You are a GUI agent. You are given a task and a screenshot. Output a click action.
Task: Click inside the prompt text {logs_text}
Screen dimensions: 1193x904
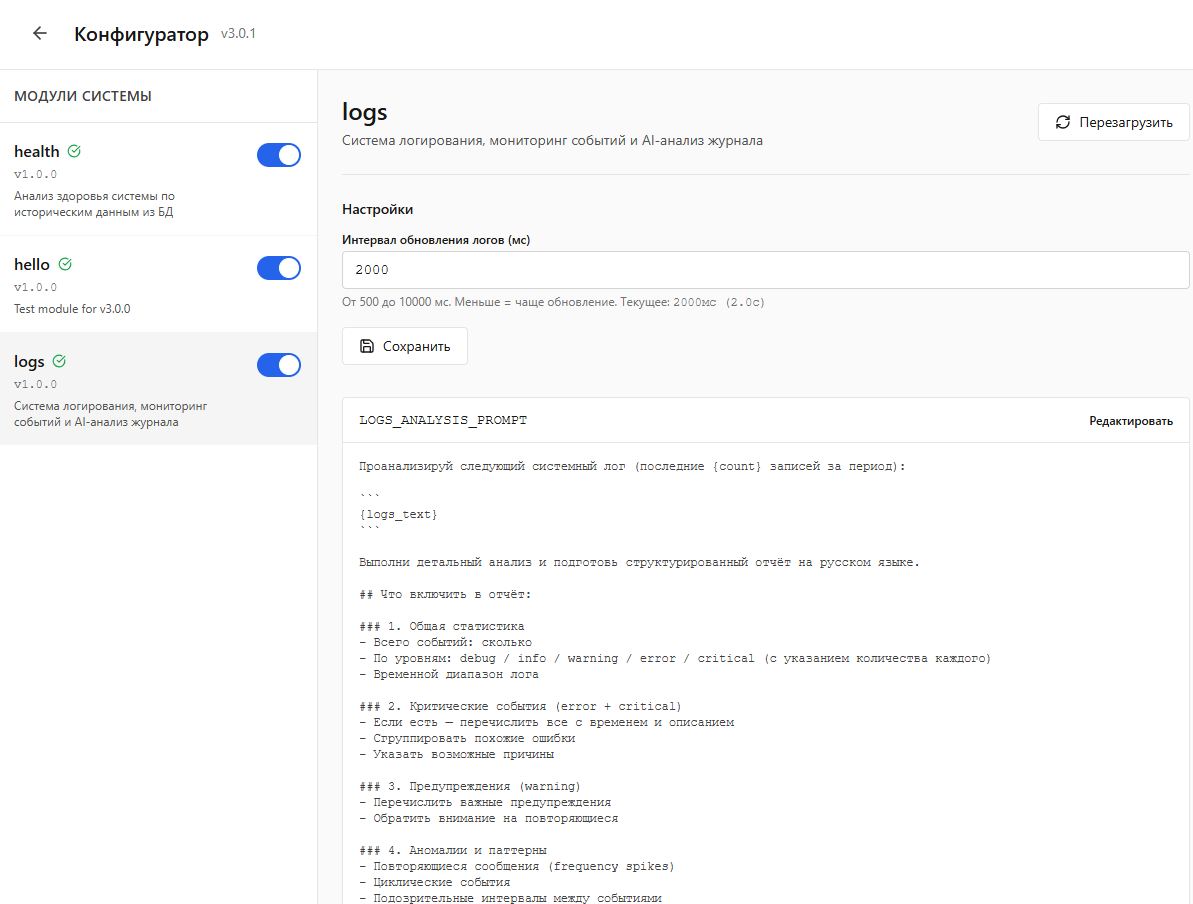click(x=398, y=514)
